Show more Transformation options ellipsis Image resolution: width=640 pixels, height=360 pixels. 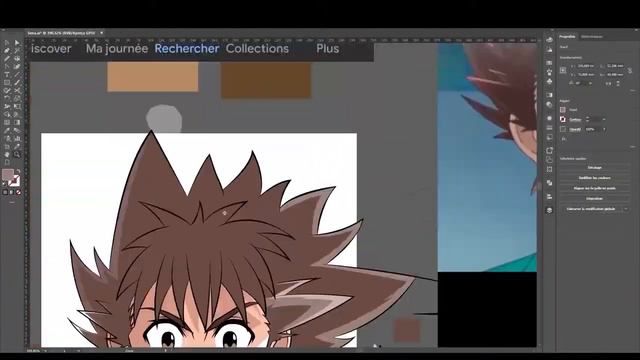point(633,90)
